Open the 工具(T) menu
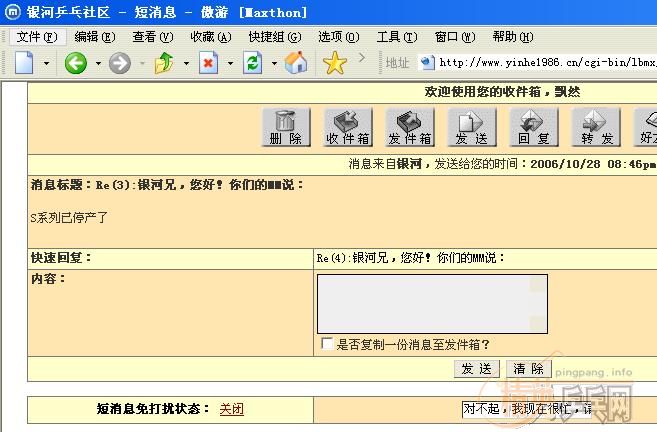Viewport: 657px width, 432px height. tap(396, 37)
